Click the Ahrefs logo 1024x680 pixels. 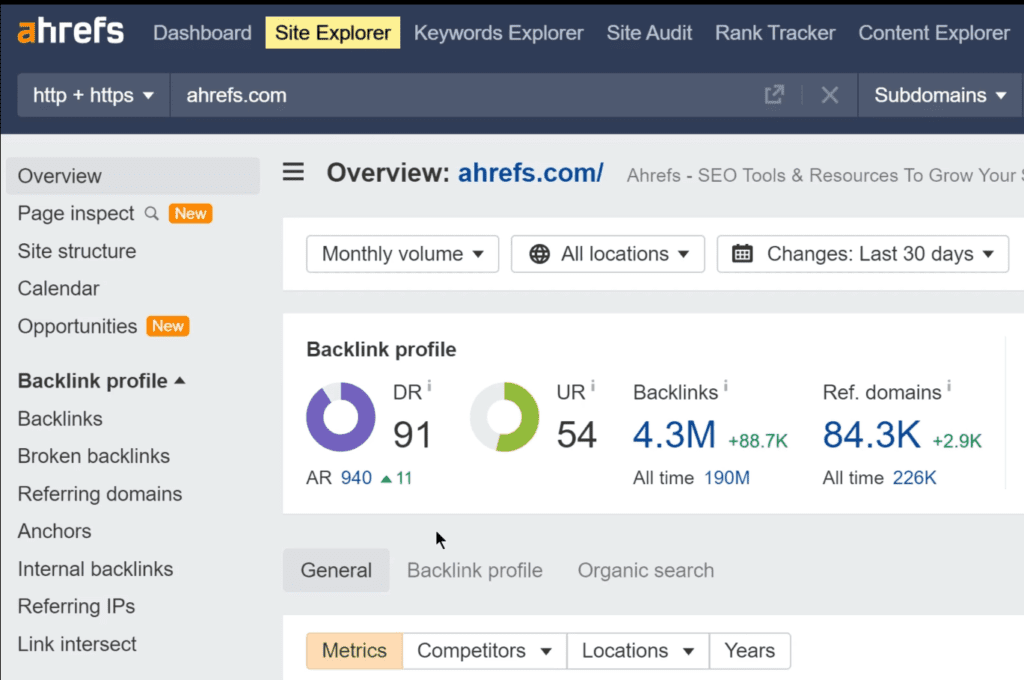pos(71,31)
